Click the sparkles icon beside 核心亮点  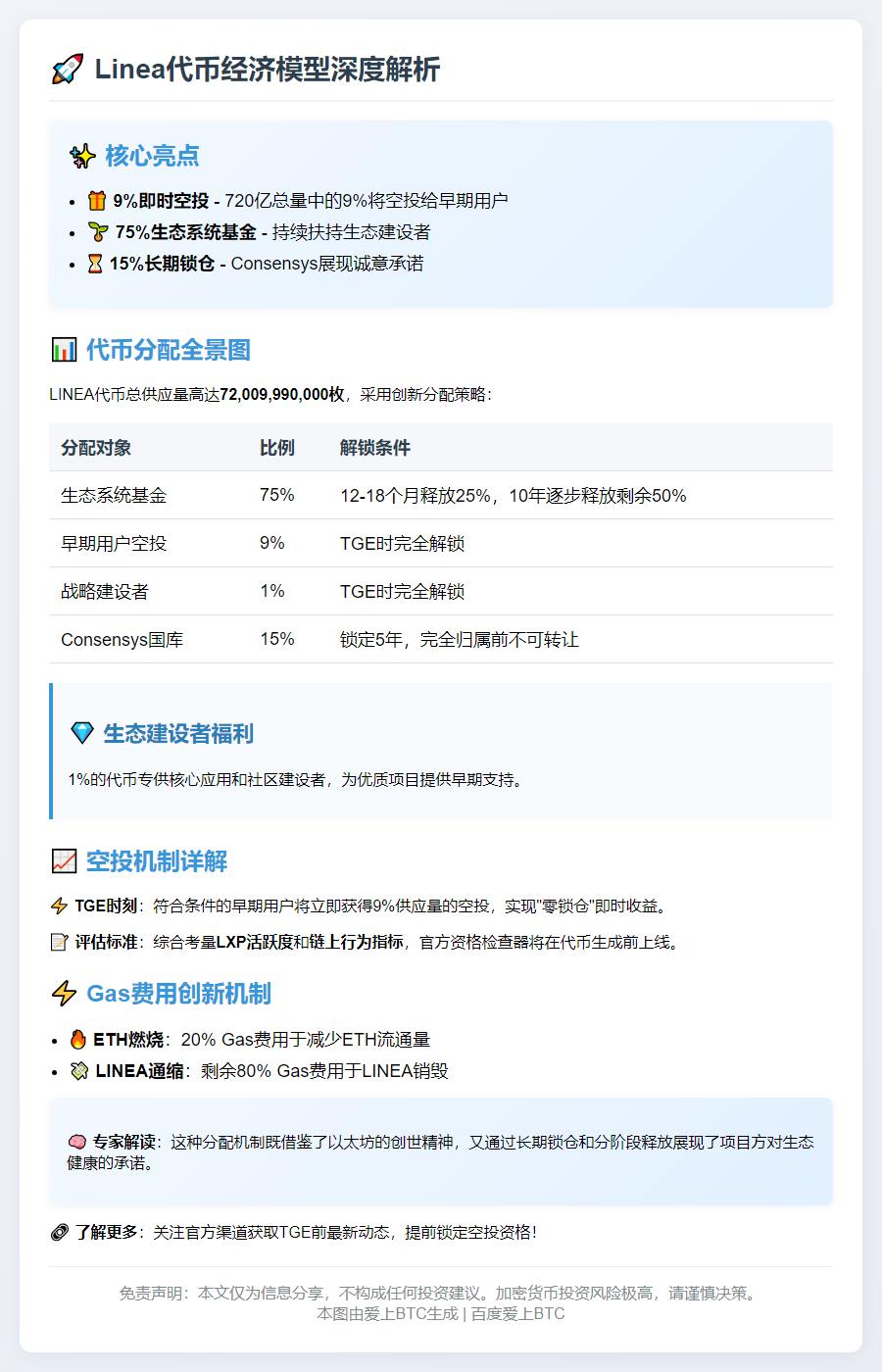[80, 154]
